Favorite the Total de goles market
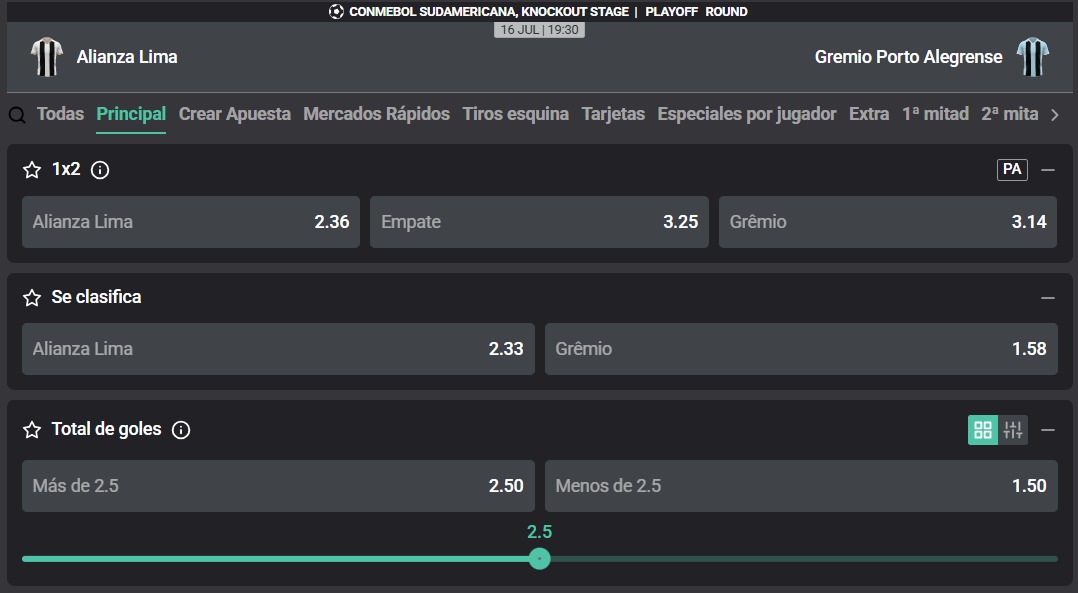The height and width of the screenshot is (593, 1078). pos(32,430)
